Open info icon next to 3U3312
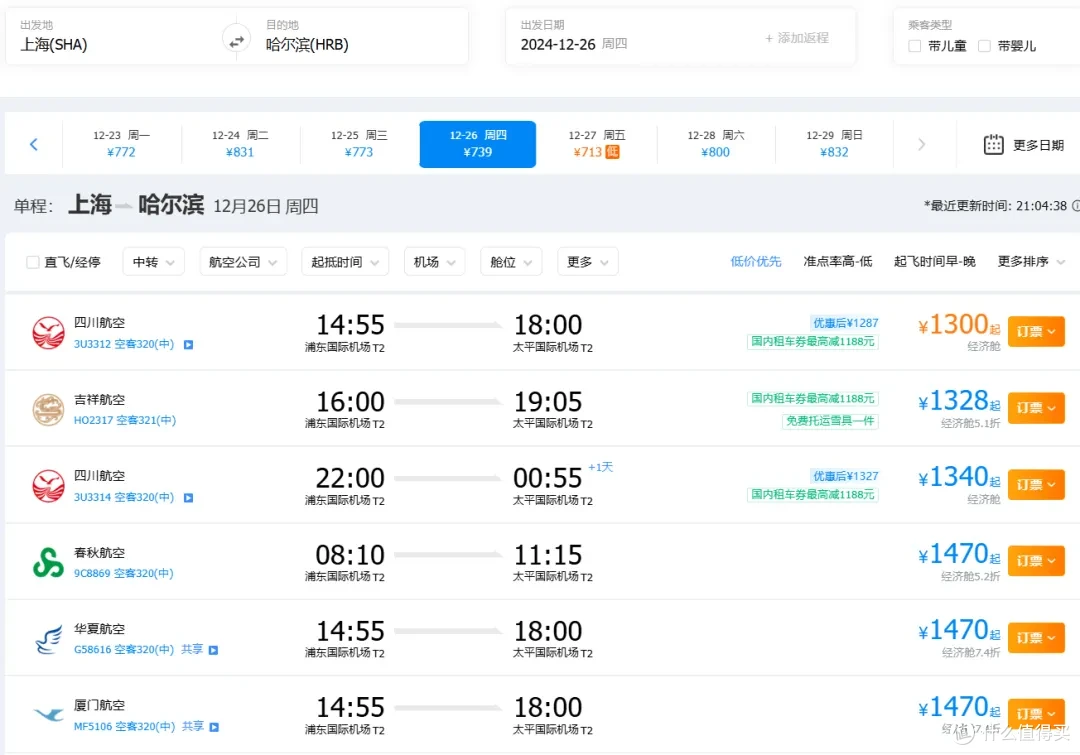1080x755 pixels. coord(189,344)
